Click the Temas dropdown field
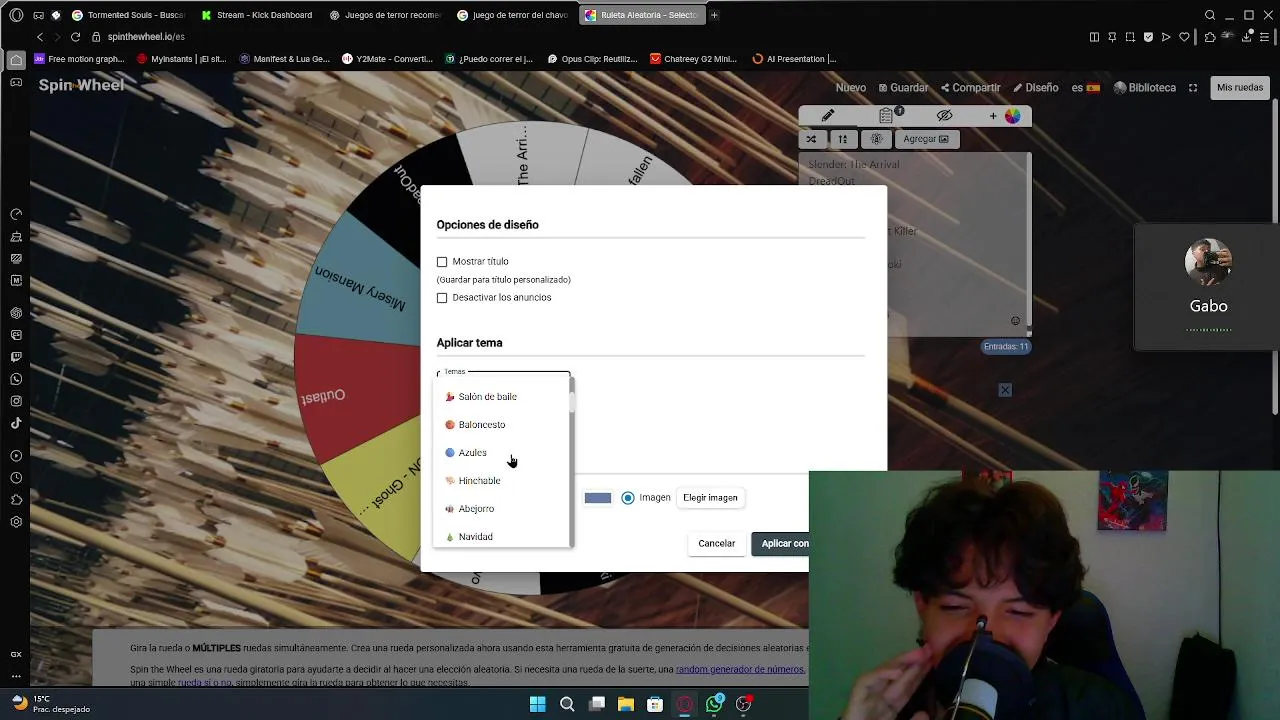The image size is (1280, 720). click(503, 375)
